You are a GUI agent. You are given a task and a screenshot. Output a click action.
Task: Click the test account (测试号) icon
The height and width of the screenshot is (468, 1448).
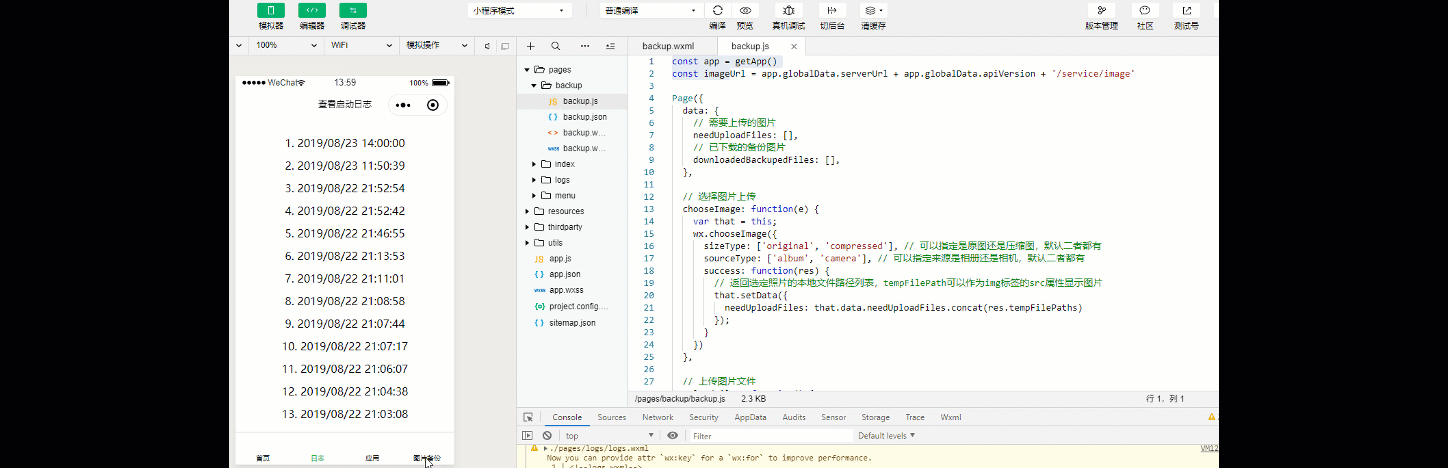pyautogui.click(x=1187, y=10)
